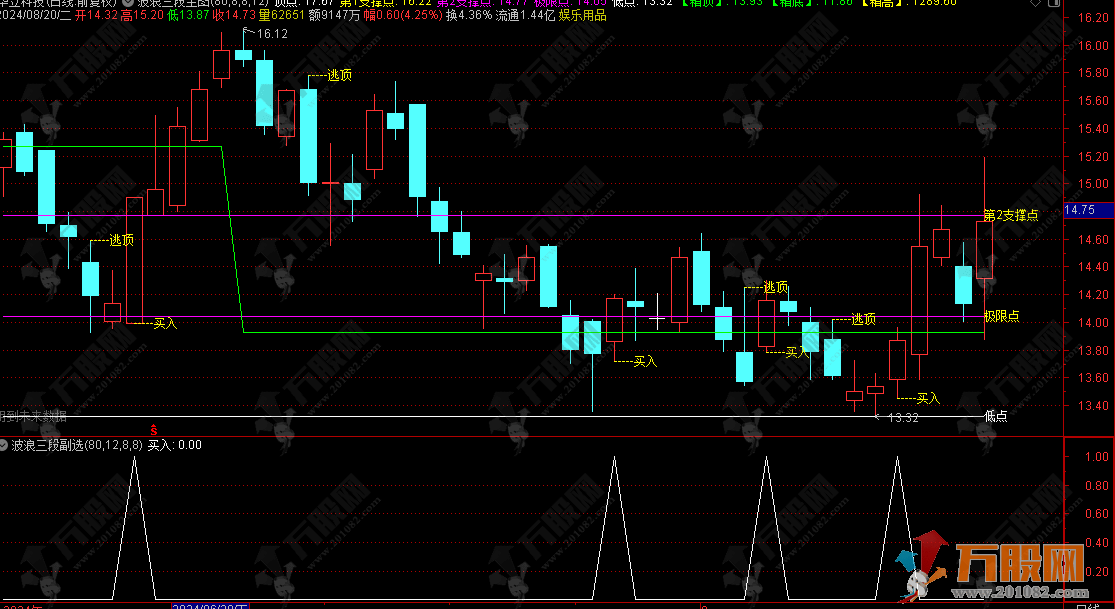Viewport: 1115px width, 609px height.
Task: Click the red S signal marker
Action: click(x=154, y=430)
